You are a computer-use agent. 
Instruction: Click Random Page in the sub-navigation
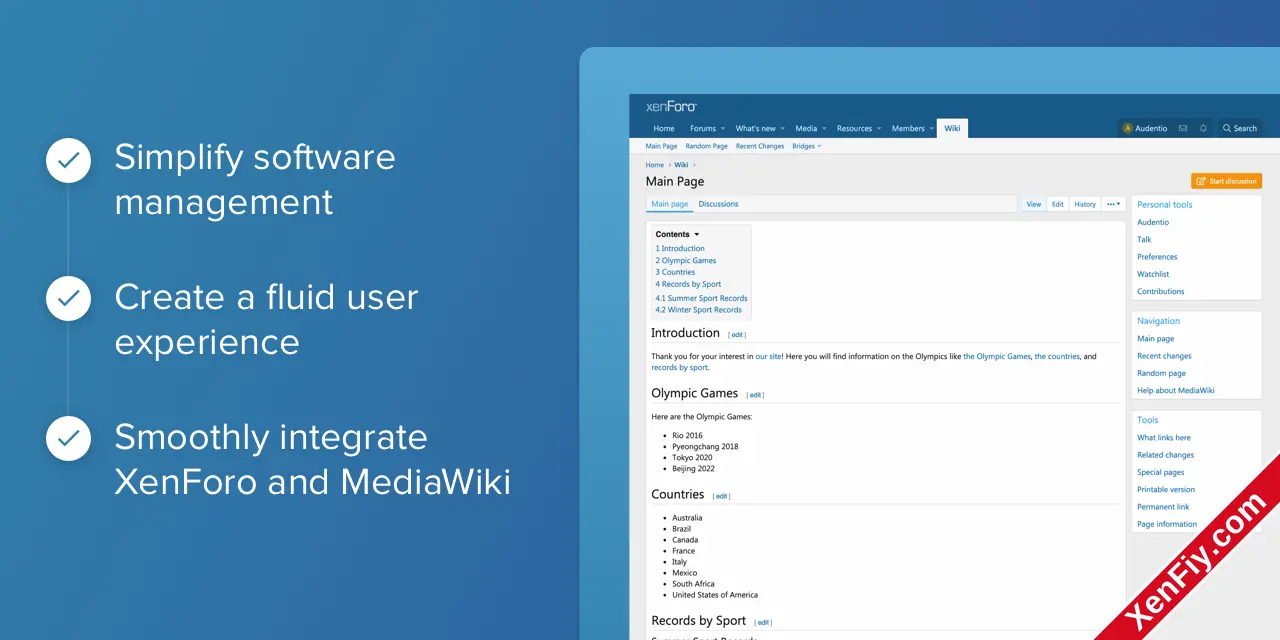(707, 146)
